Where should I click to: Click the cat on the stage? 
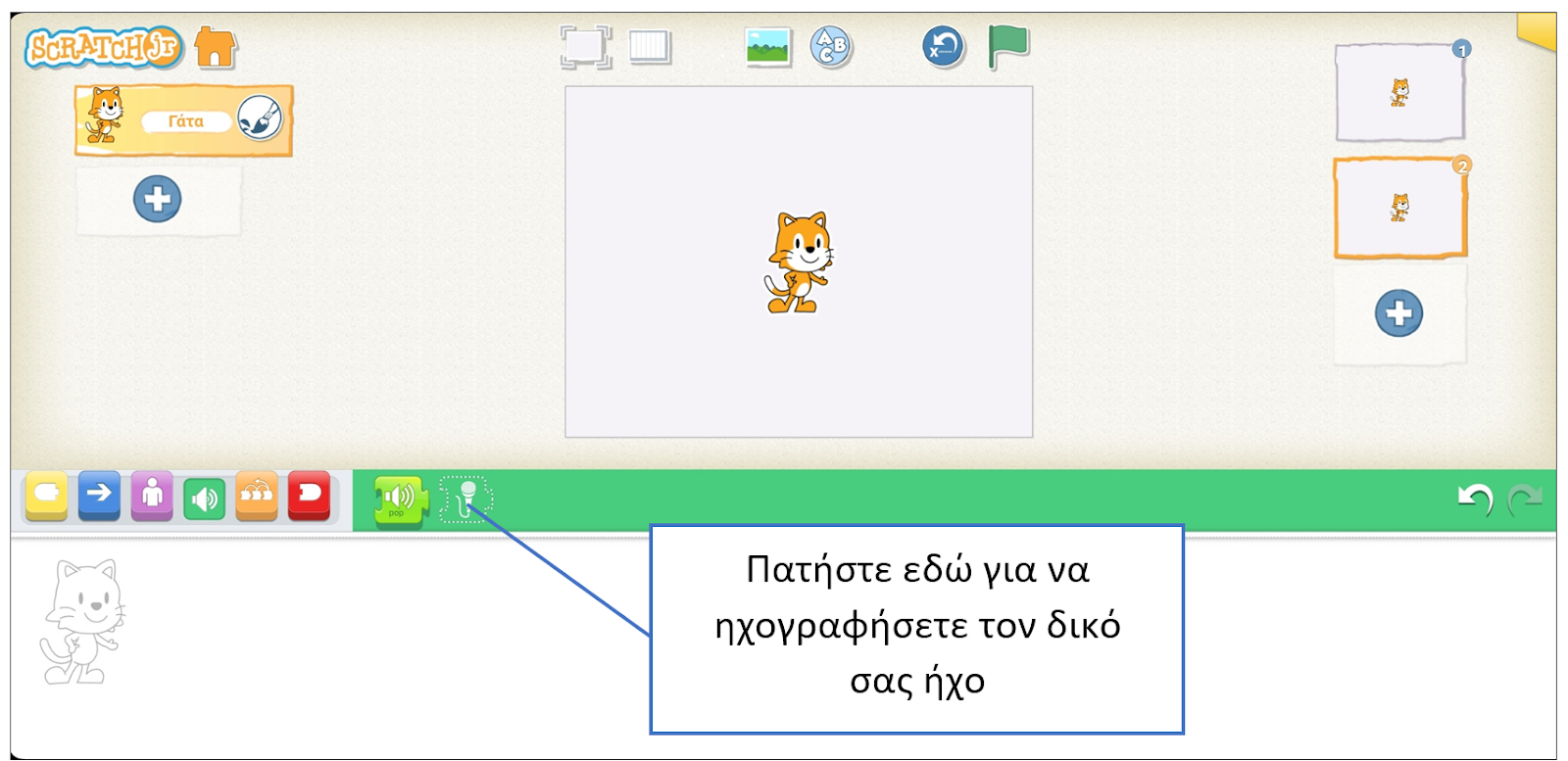tap(799, 262)
